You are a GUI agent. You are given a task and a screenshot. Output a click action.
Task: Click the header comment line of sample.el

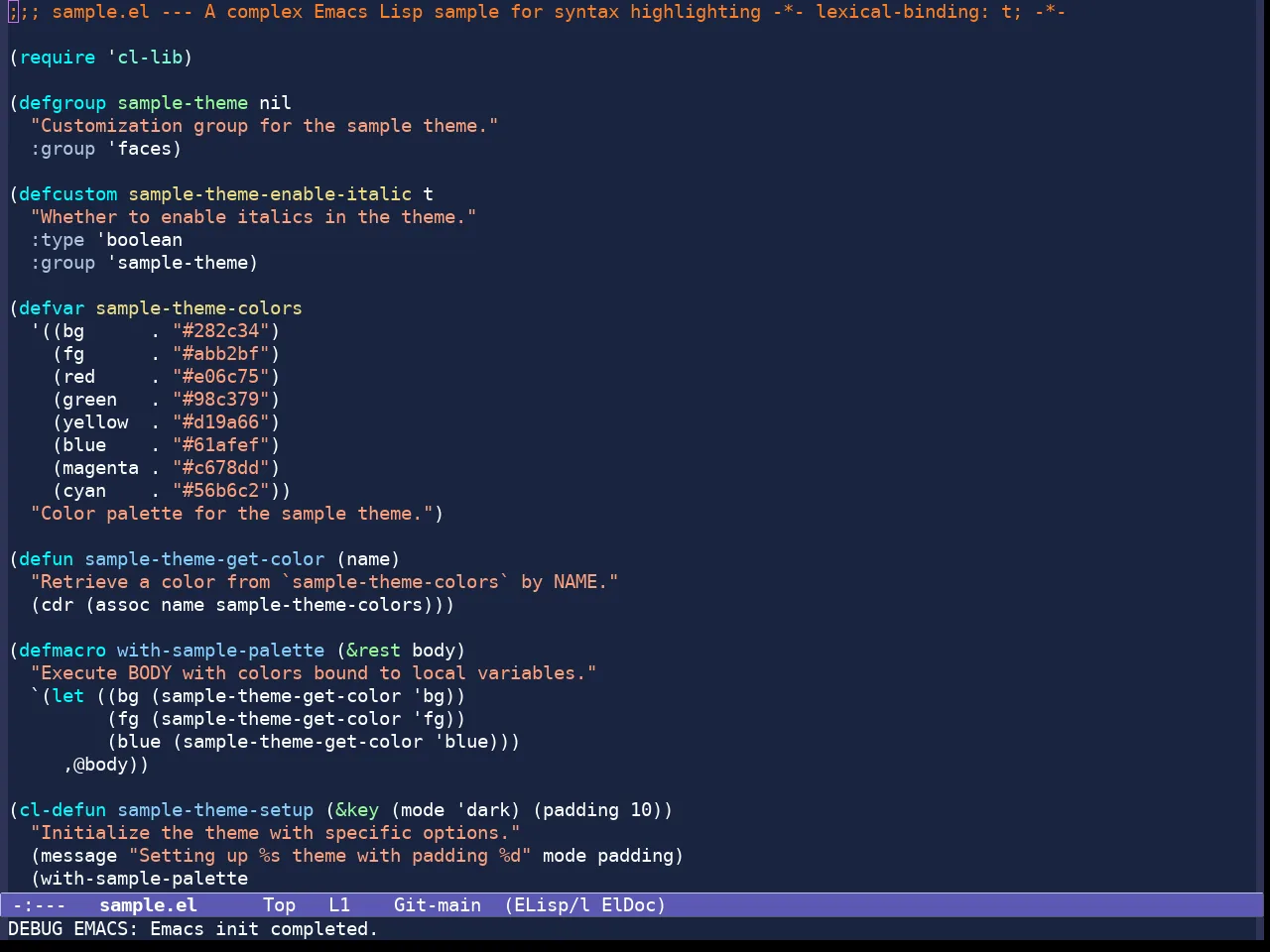tap(537, 12)
